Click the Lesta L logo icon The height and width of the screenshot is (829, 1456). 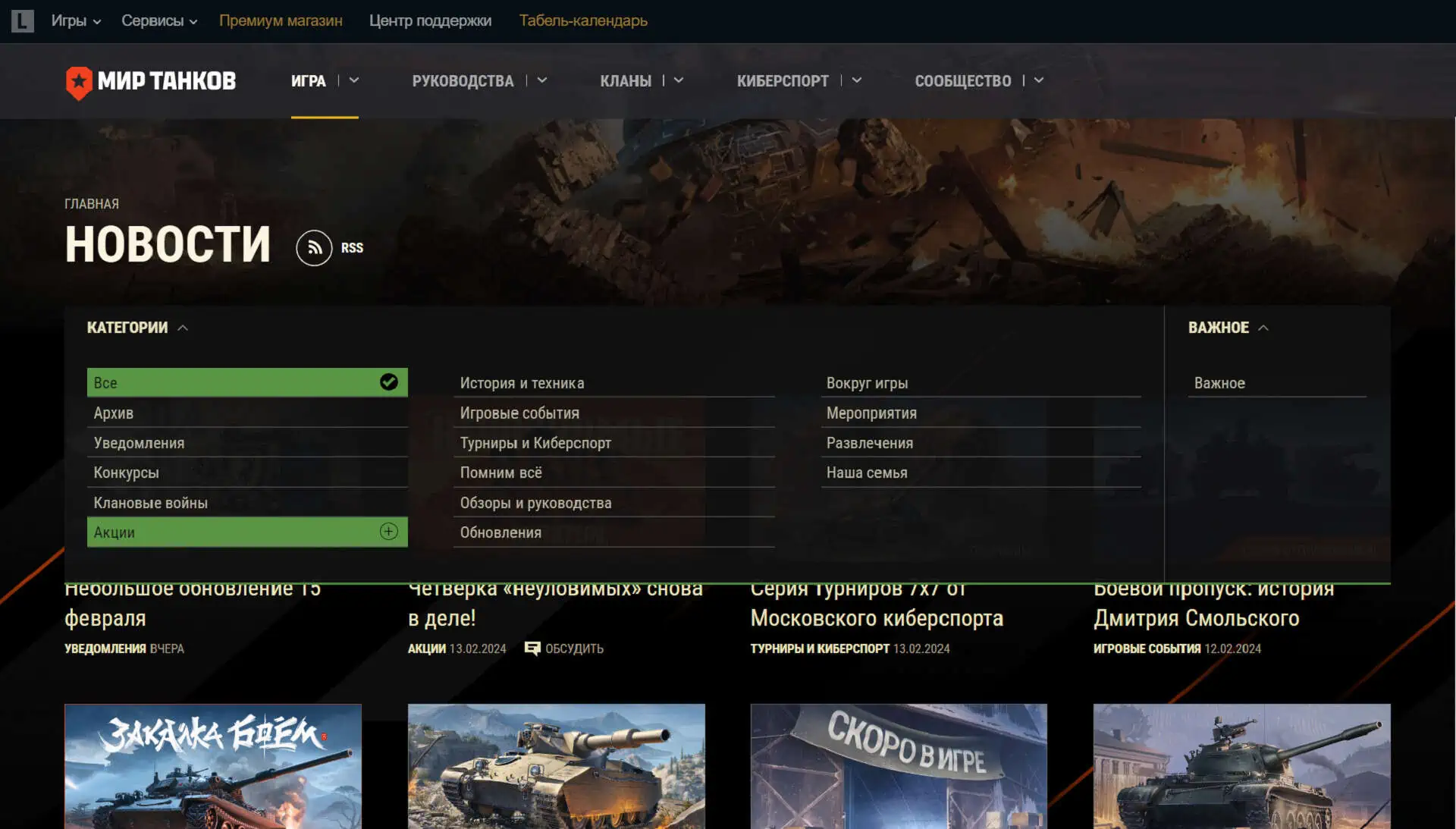23,20
